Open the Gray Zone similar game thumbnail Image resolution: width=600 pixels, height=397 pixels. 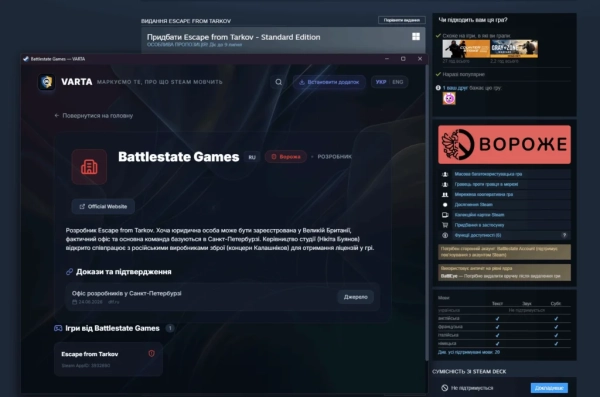click(x=514, y=49)
